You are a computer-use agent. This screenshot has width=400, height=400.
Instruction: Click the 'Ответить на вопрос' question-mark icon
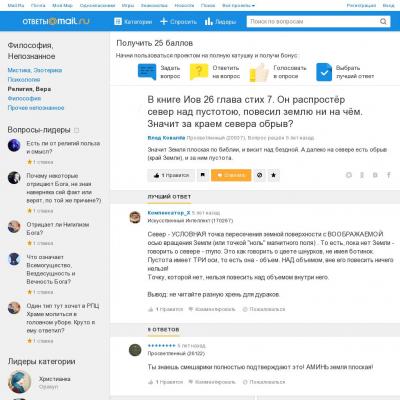click(199, 72)
